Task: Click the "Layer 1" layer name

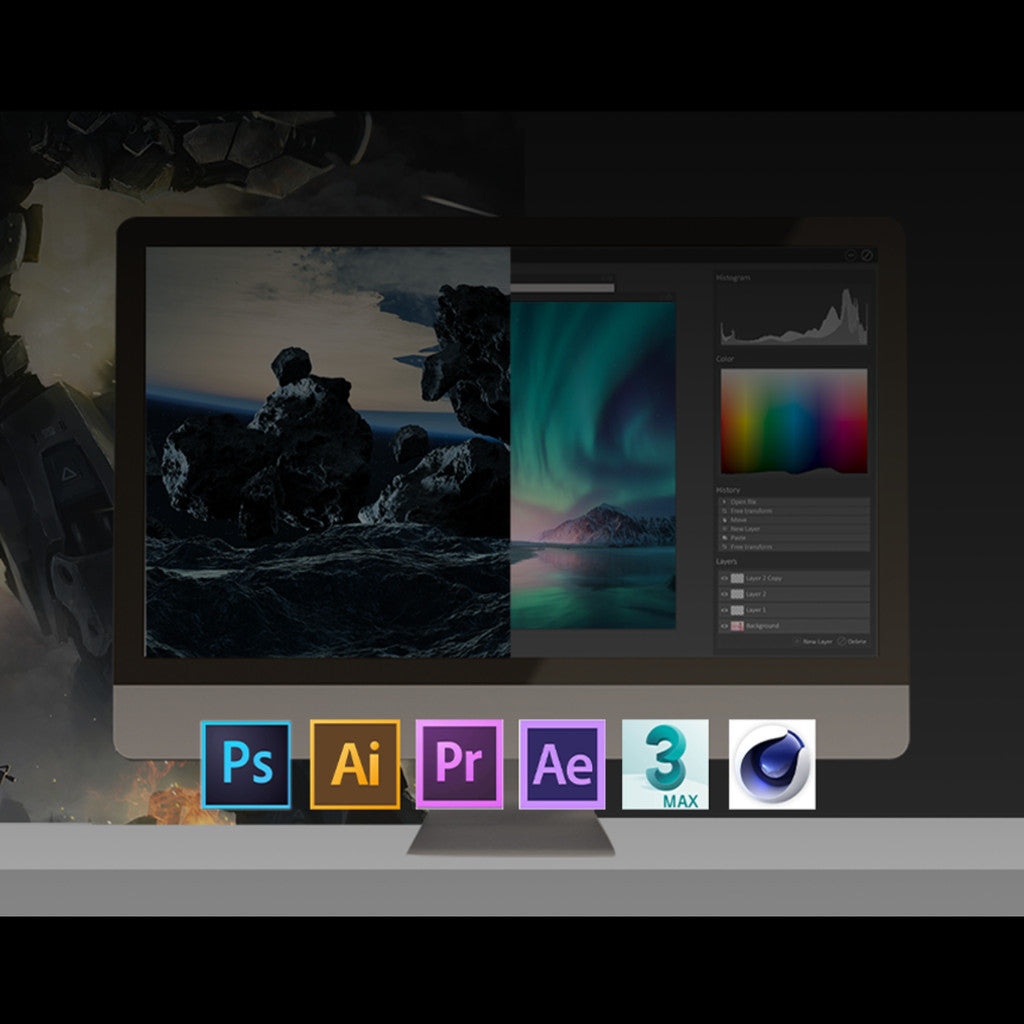Action: [756, 610]
